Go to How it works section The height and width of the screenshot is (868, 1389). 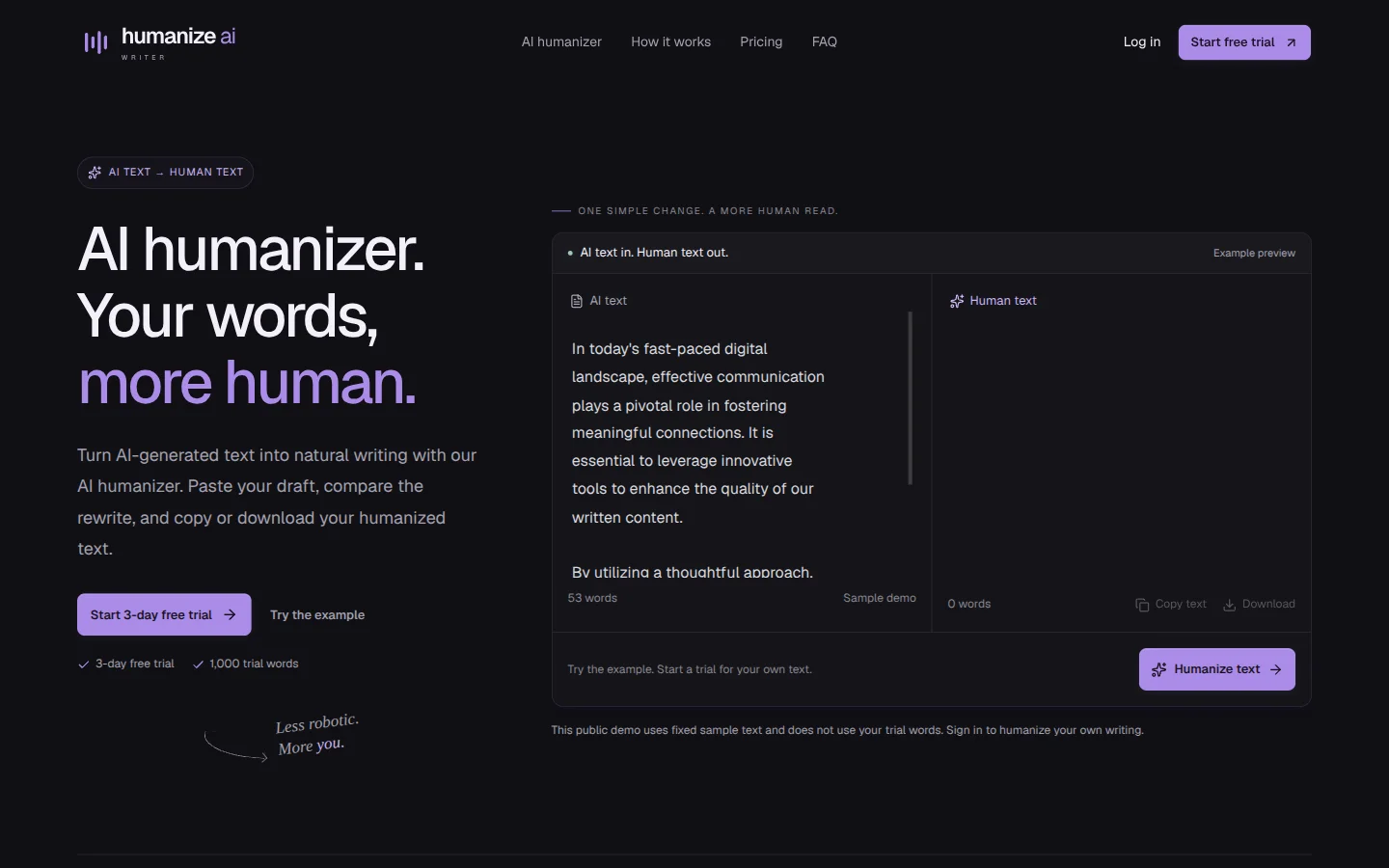click(670, 41)
